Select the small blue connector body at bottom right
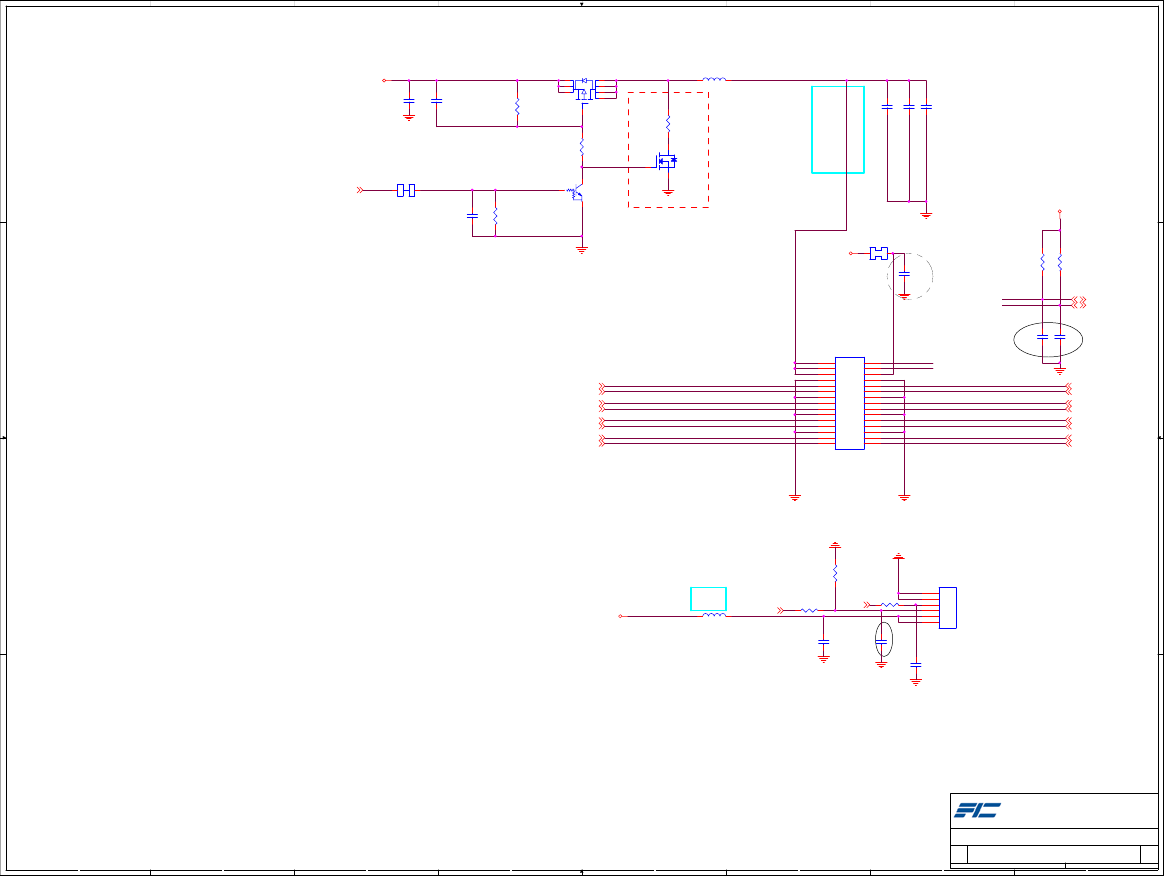1164x876 pixels. [948, 608]
